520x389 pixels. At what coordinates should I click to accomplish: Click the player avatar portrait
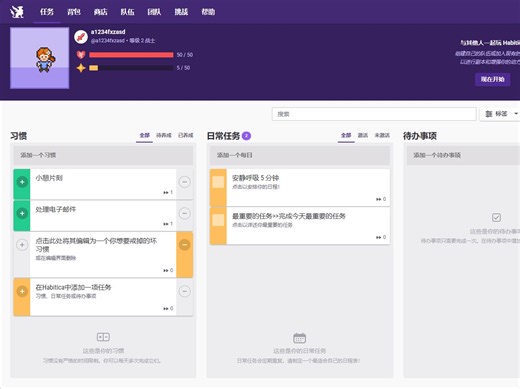point(40,58)
